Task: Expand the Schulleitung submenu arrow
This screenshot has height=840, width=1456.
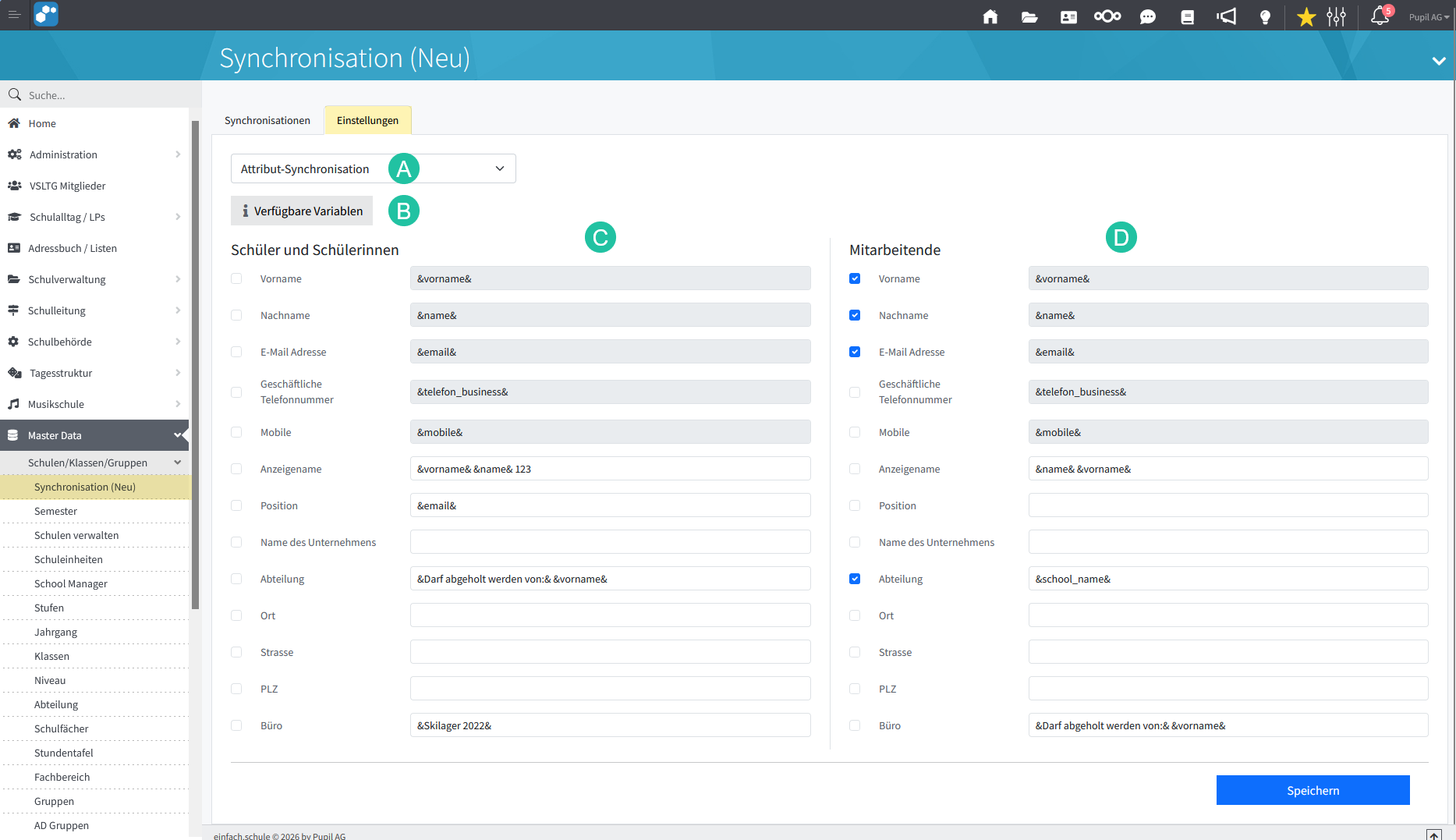Action: tap(178, 310)
